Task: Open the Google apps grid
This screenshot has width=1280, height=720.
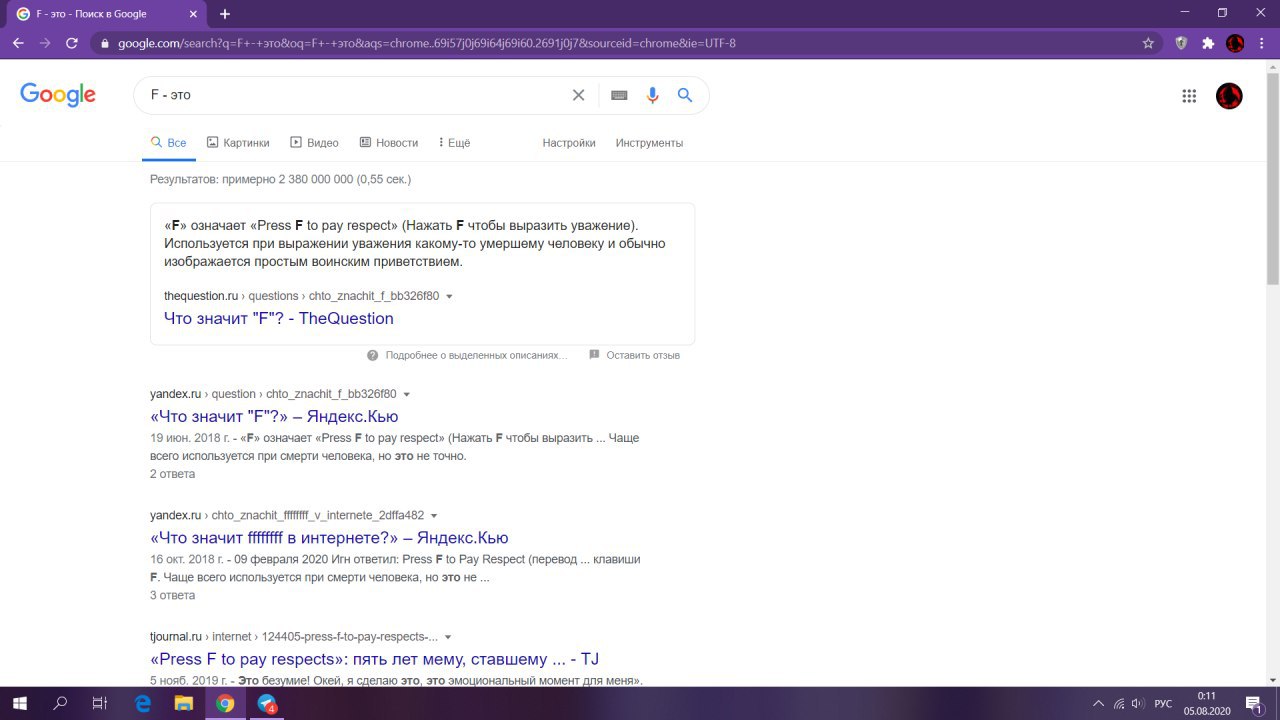Action: pyautogui.click(x=1189, y=96)
